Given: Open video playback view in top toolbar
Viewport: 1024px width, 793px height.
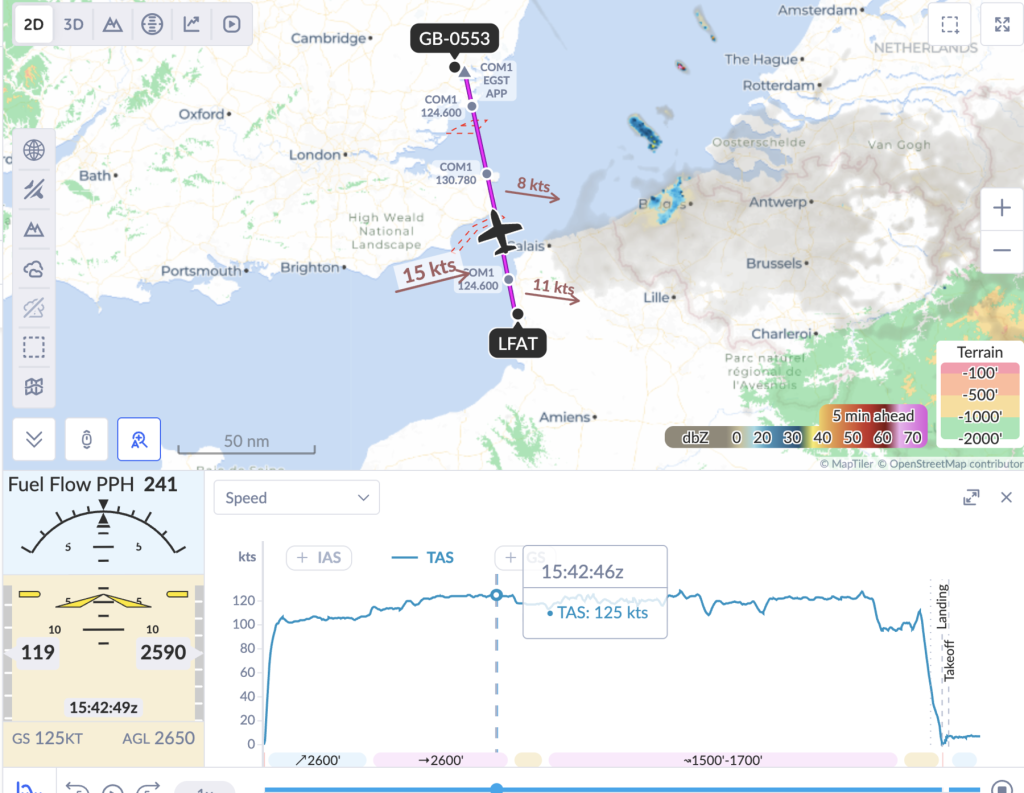Looking at the screenshot, I should [x=231, y=25].
